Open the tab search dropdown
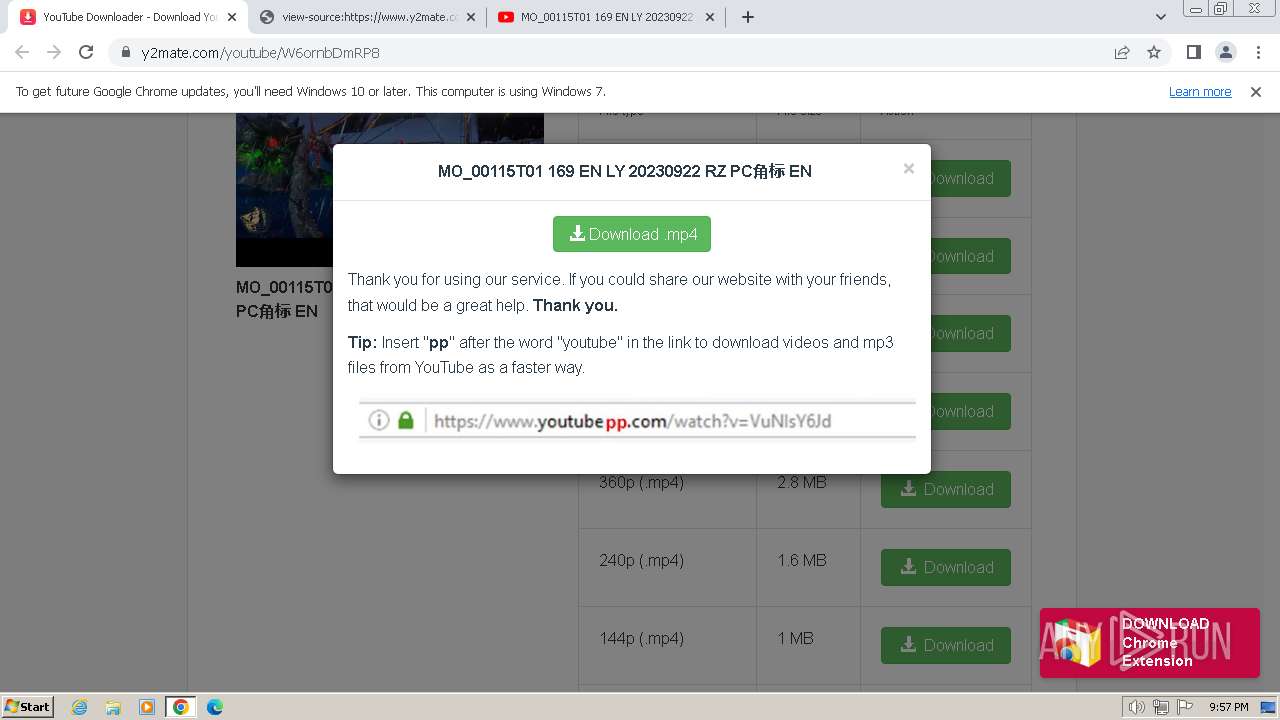 coord(1161,17)
